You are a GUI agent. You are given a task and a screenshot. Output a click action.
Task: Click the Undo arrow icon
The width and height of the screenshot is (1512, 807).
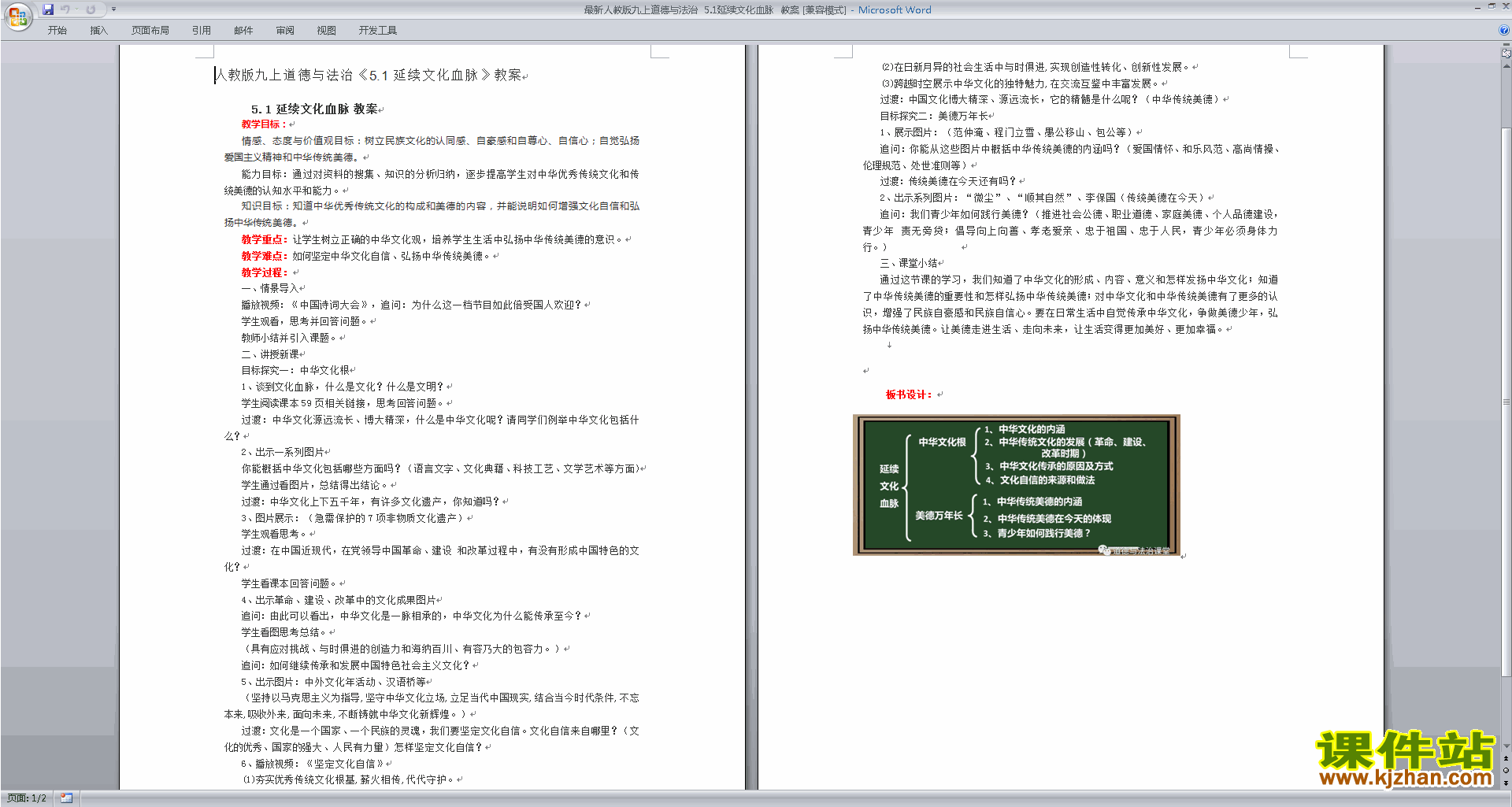click(65, 9)
